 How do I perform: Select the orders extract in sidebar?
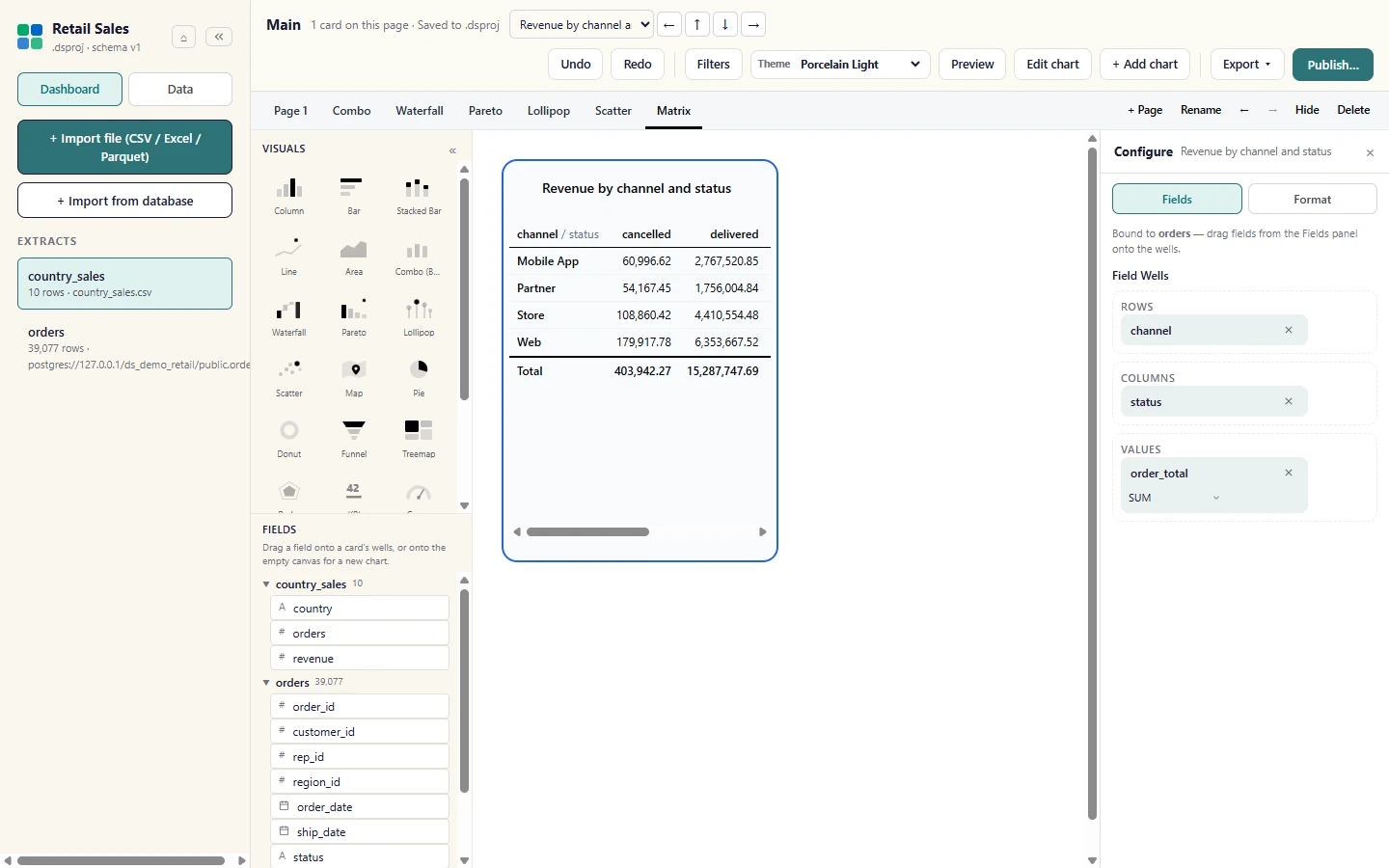pyautogui.click(x=124, y=348)
